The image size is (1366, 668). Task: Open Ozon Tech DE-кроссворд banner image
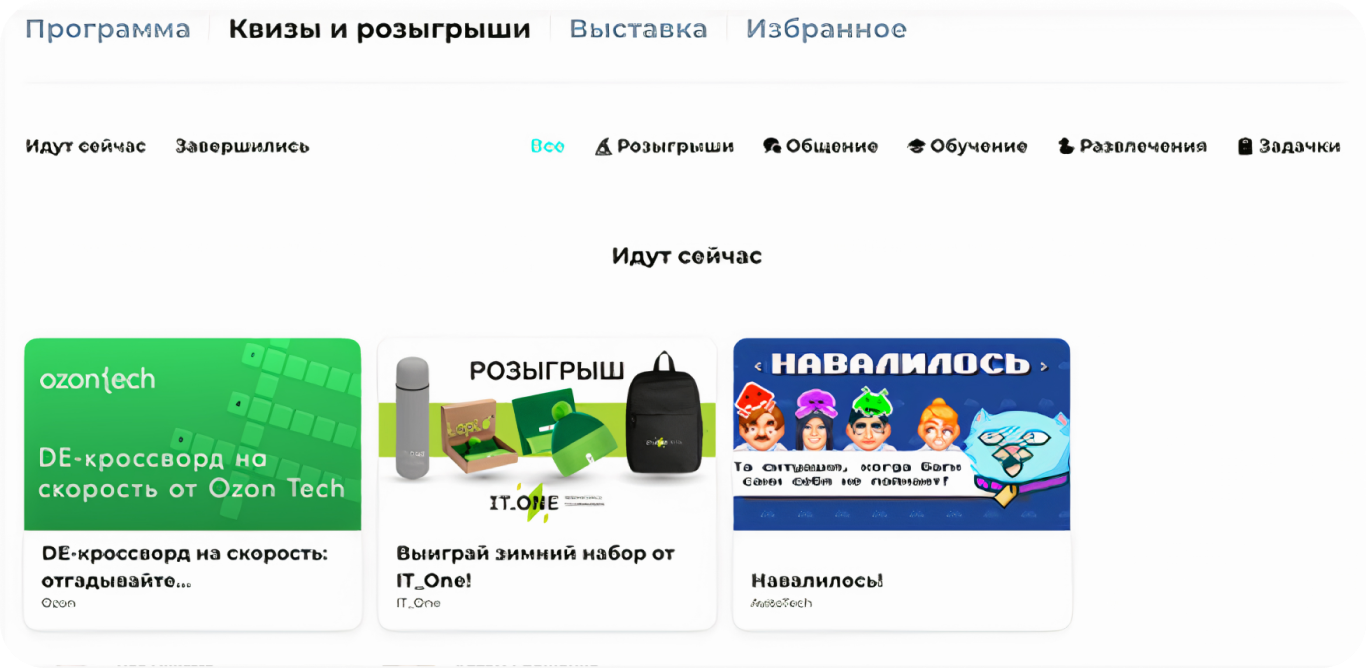tap(192, 434)
